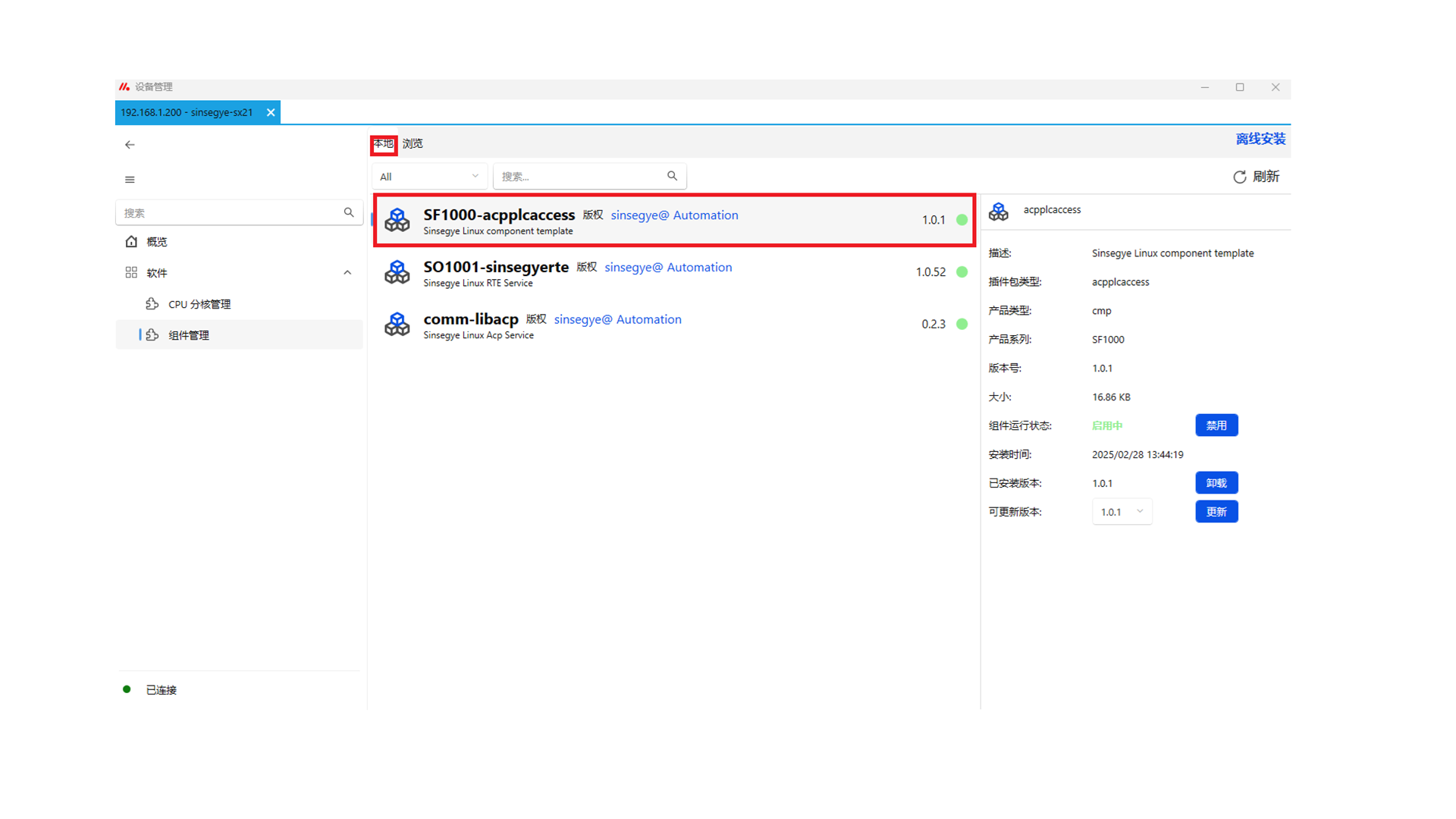Click 禁用 to disable the component
The width and height of the screenshot is (1456, 819).
coord(1216,425)
